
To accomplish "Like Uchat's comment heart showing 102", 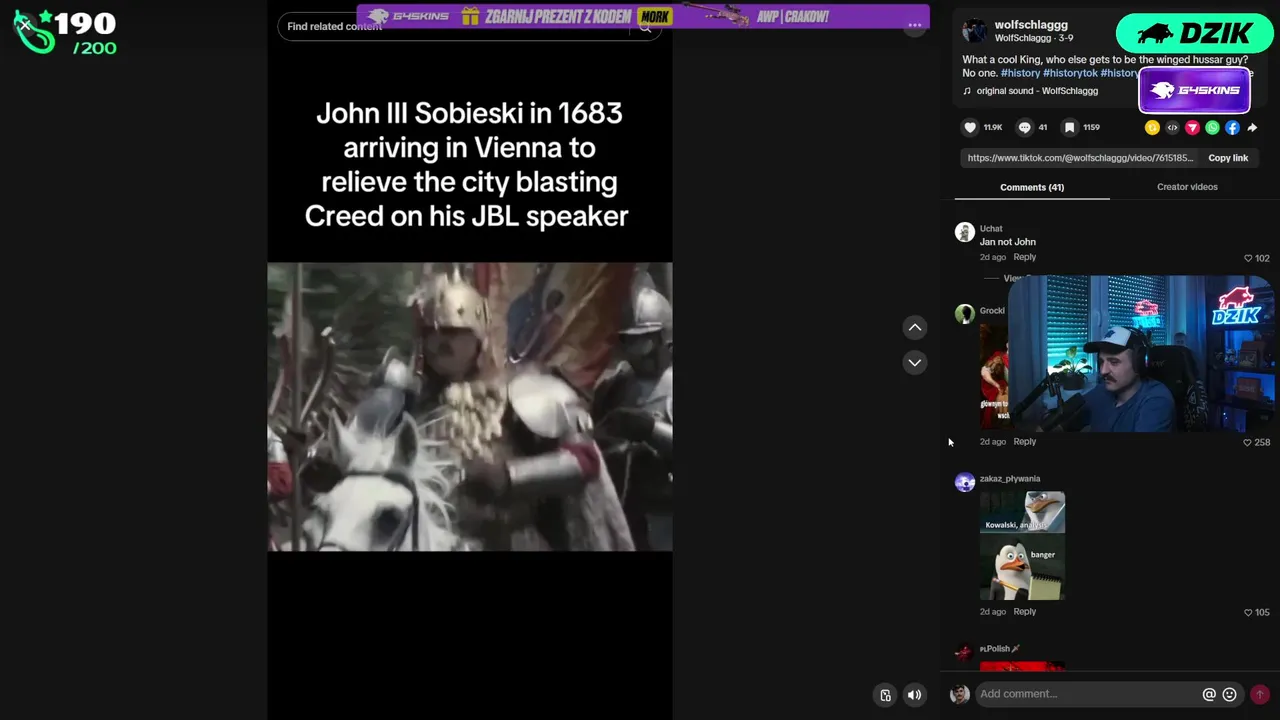I will point(1248,258).
